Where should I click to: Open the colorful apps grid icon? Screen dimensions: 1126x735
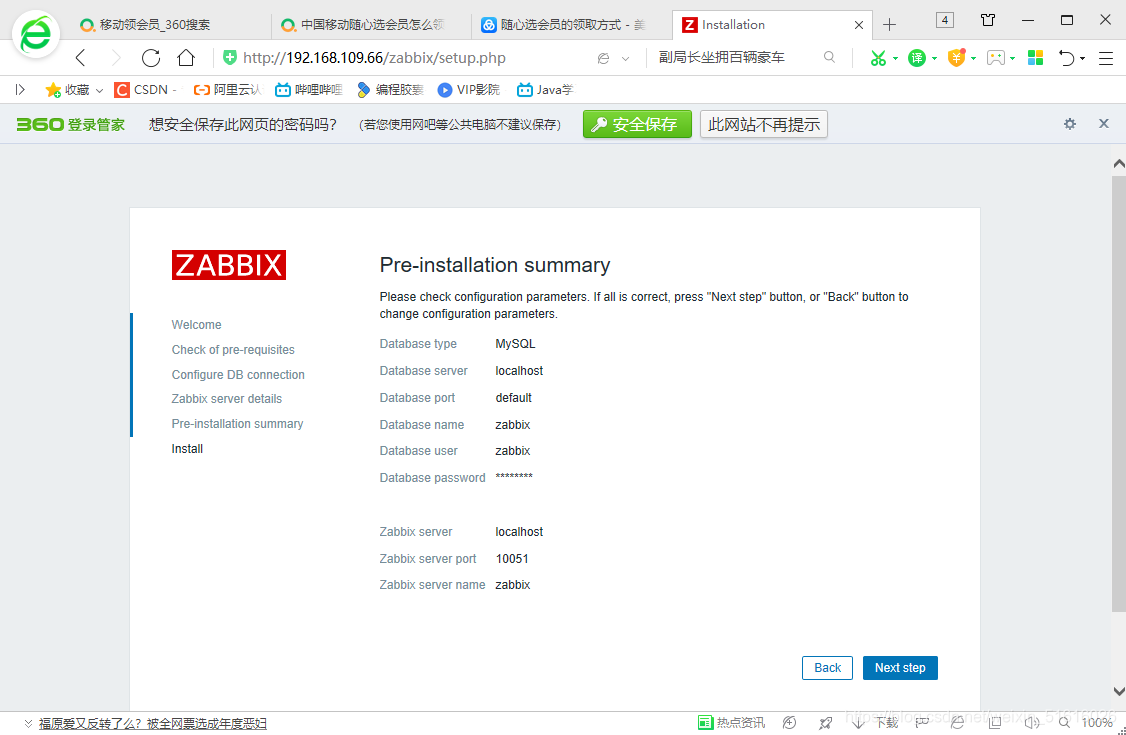(x=1036, y=58)
